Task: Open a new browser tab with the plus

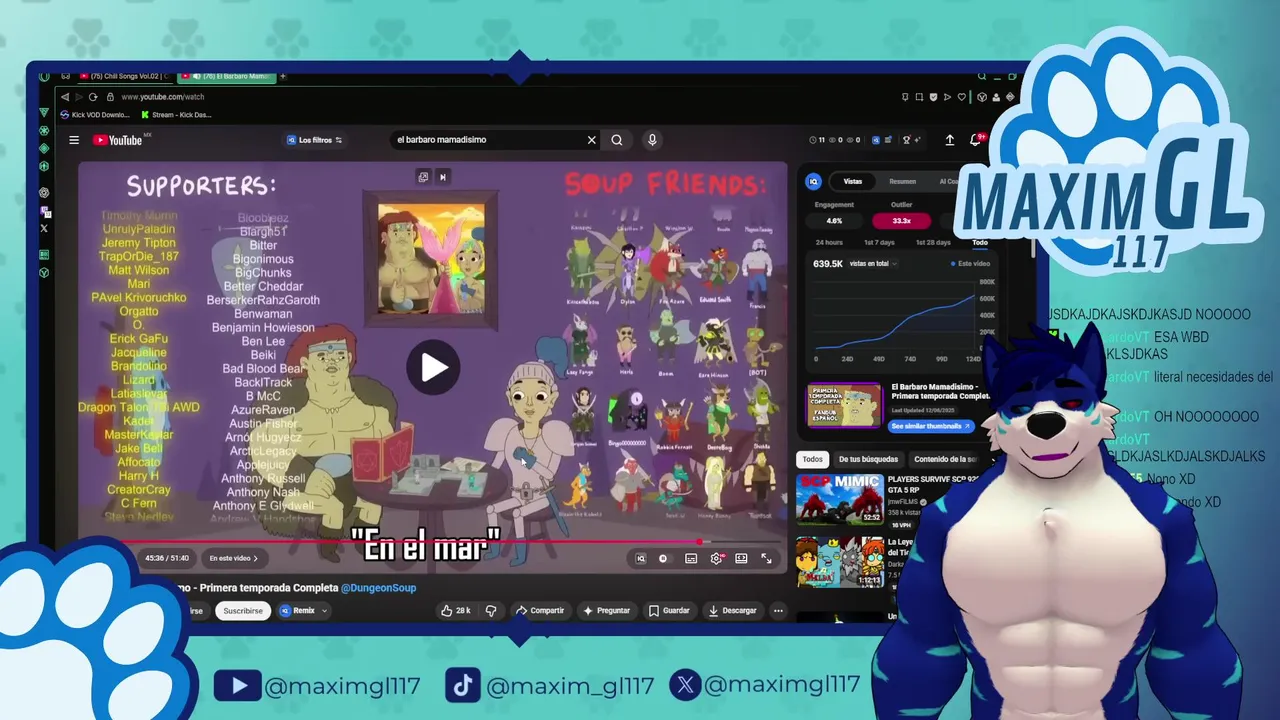Action: point(283,76)
